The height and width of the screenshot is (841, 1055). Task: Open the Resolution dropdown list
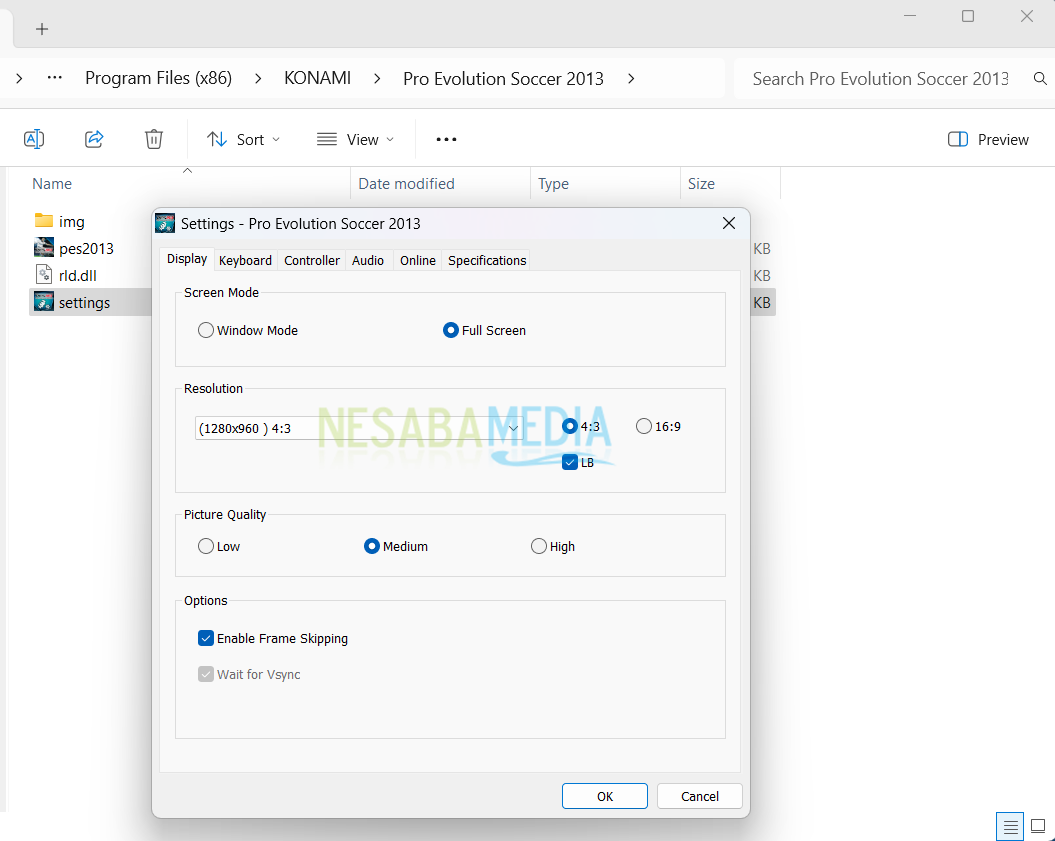click(x=359, y=428)
